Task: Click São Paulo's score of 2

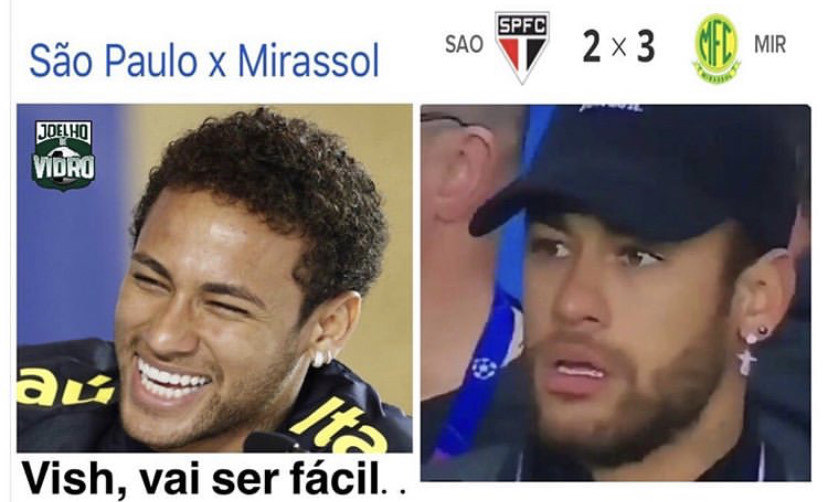Action: pyautogui.click(x=591, y=46)
